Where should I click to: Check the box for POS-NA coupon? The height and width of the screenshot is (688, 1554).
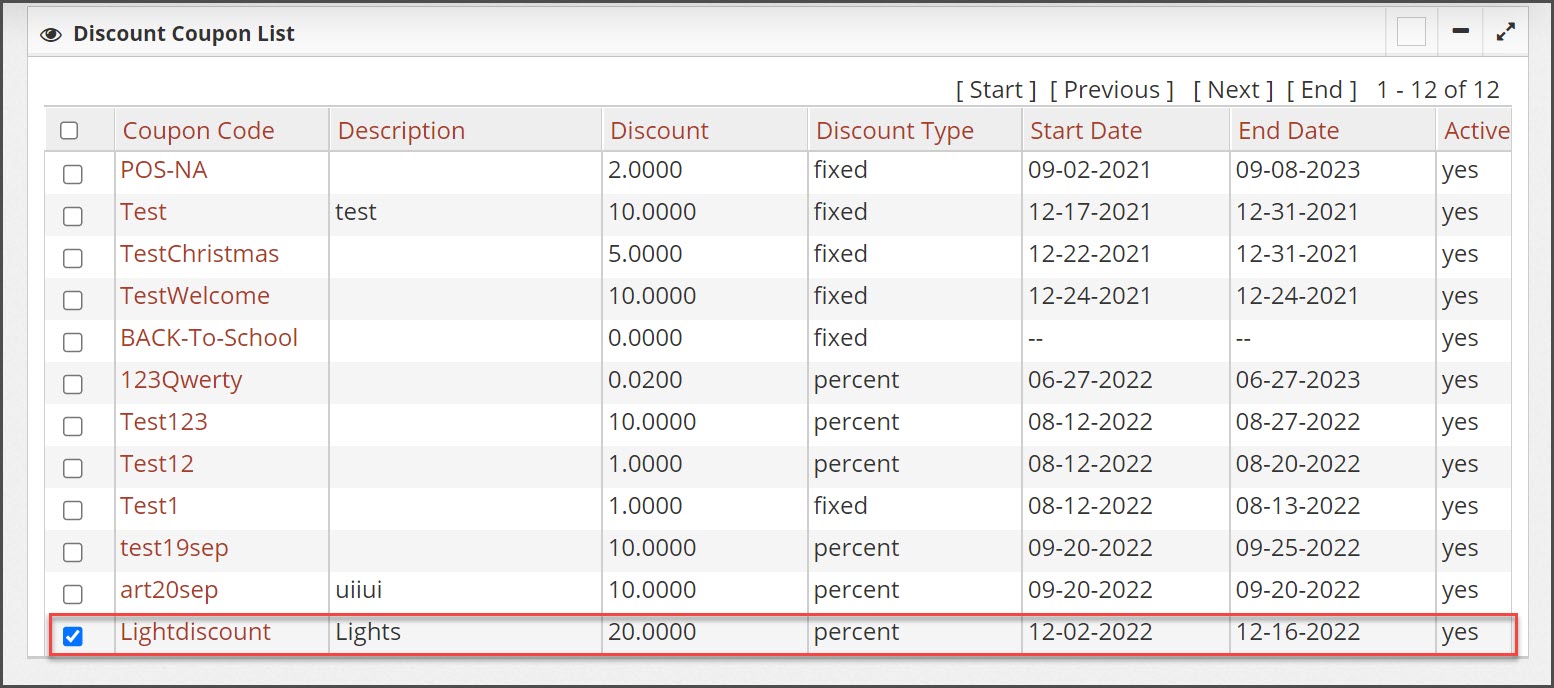(x=73, y=174)
